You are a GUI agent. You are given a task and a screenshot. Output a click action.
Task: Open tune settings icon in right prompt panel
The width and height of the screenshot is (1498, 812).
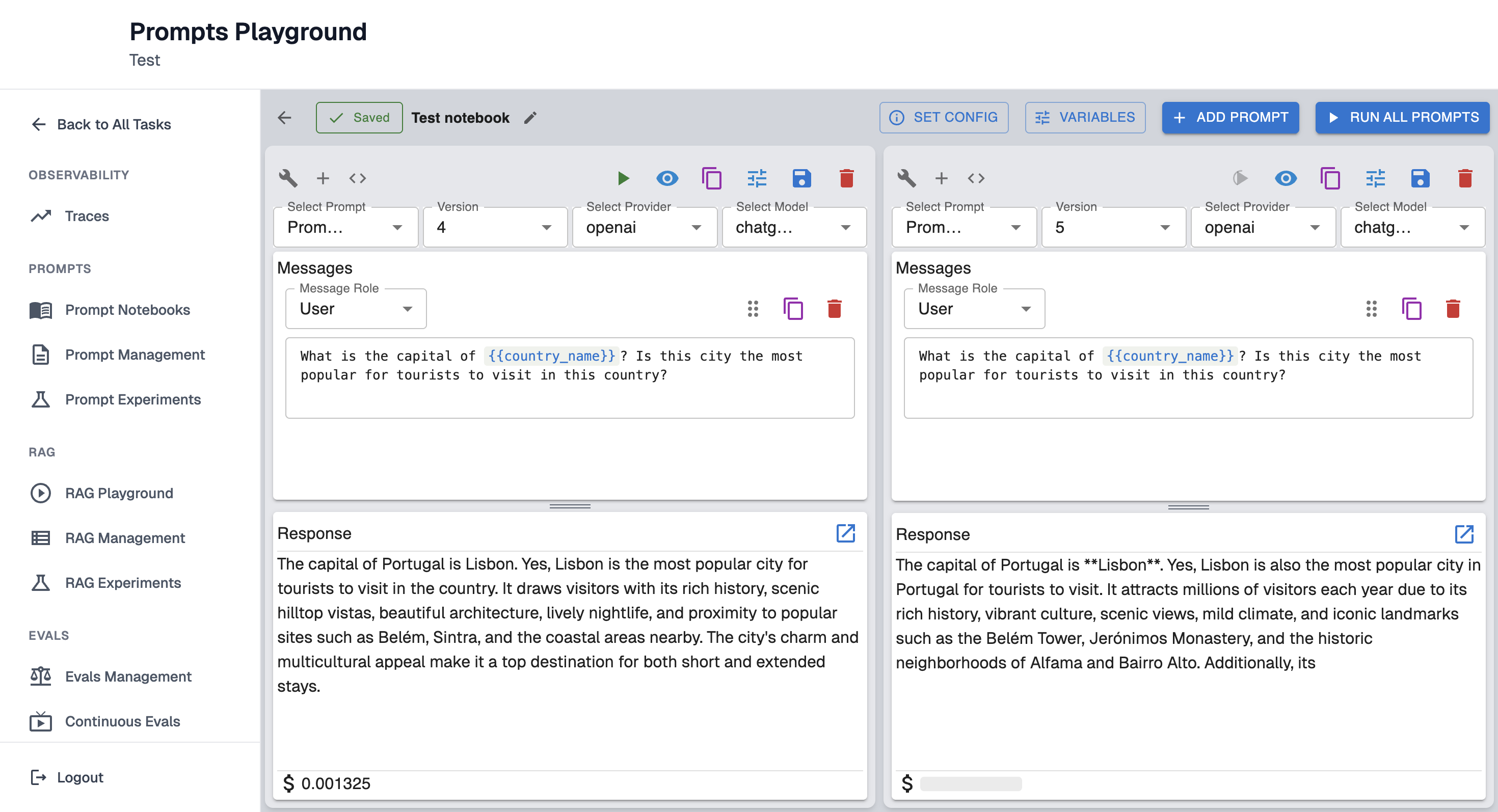(1375, 178)
